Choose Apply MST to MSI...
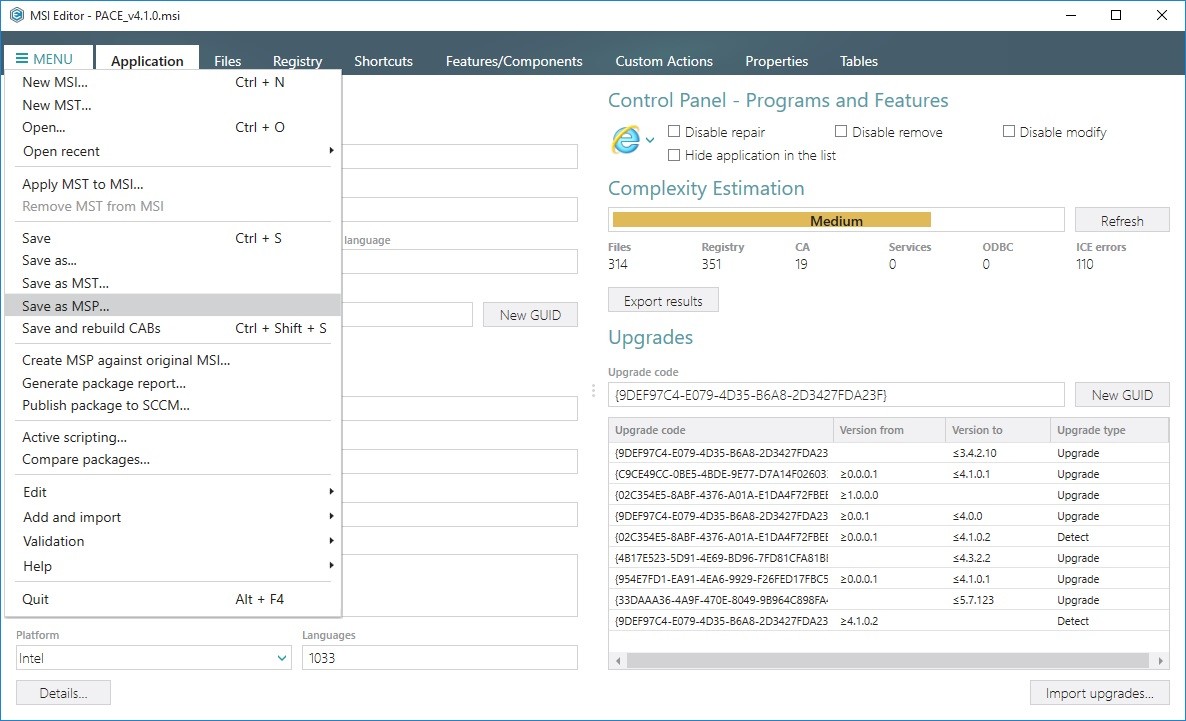Viewport: 1186px width, 721px height. 172,184
